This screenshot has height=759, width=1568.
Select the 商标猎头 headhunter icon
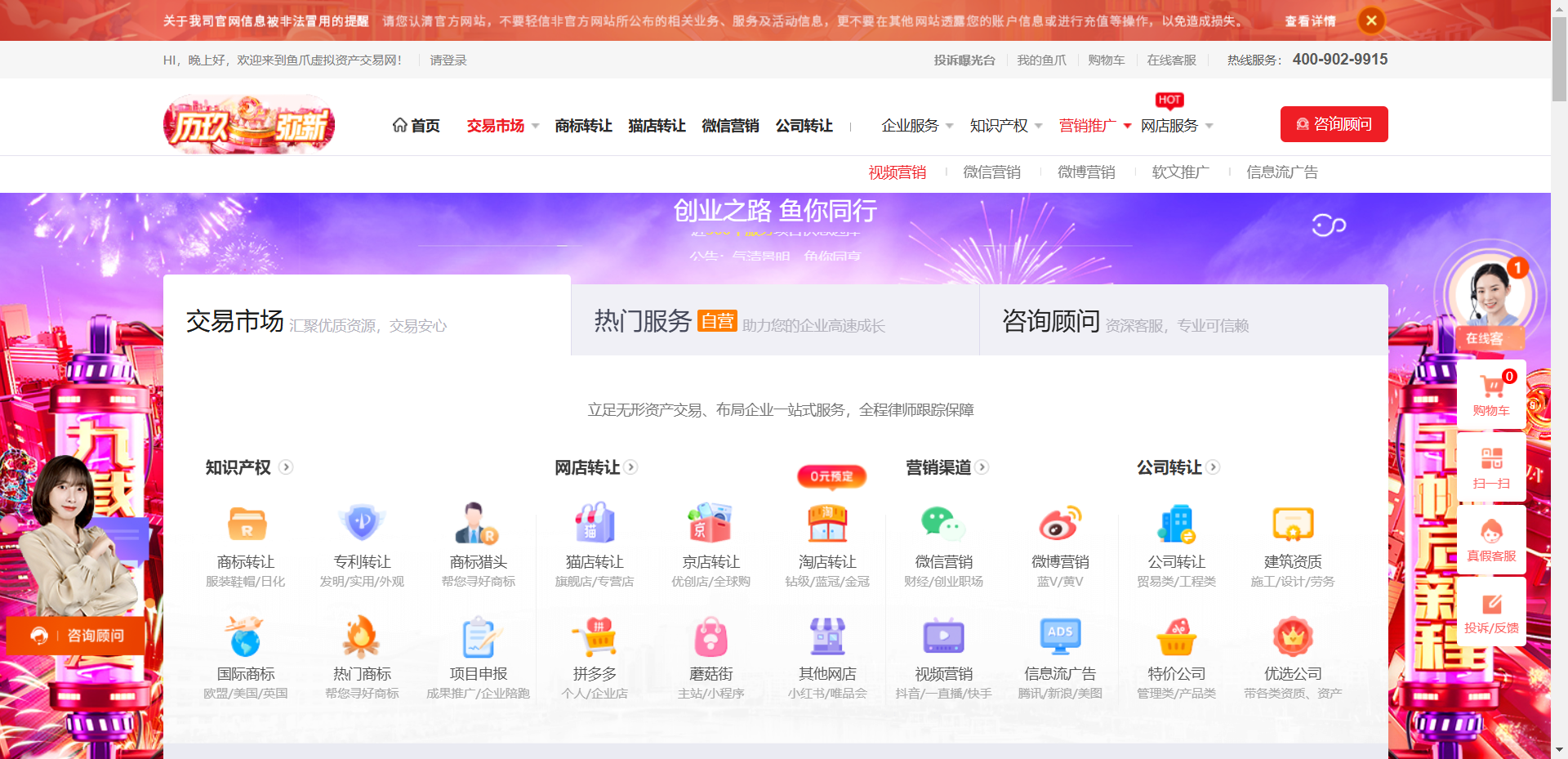coord(478,524)
